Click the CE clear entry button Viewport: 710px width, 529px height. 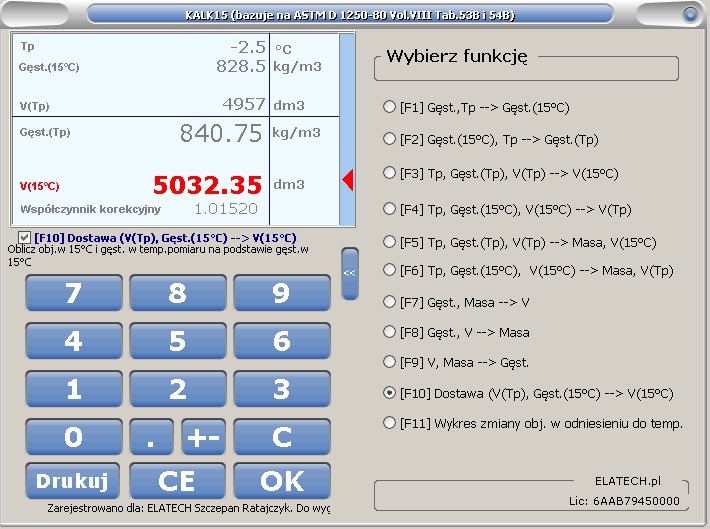[177, 481]
